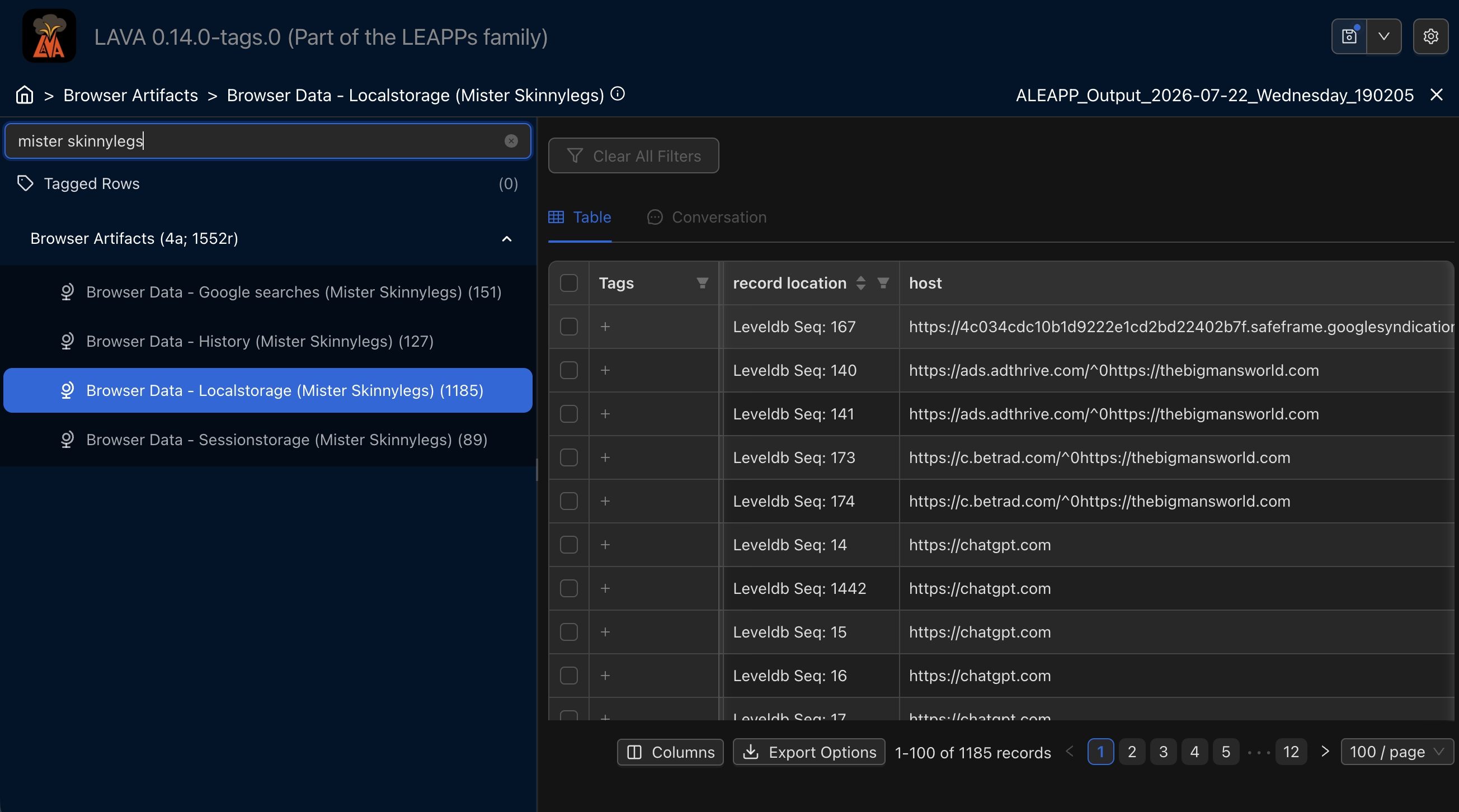Expand the dropdown arrow beside the save icon
Viewport: 1459px width, 812px height.
coord(1383,37)
